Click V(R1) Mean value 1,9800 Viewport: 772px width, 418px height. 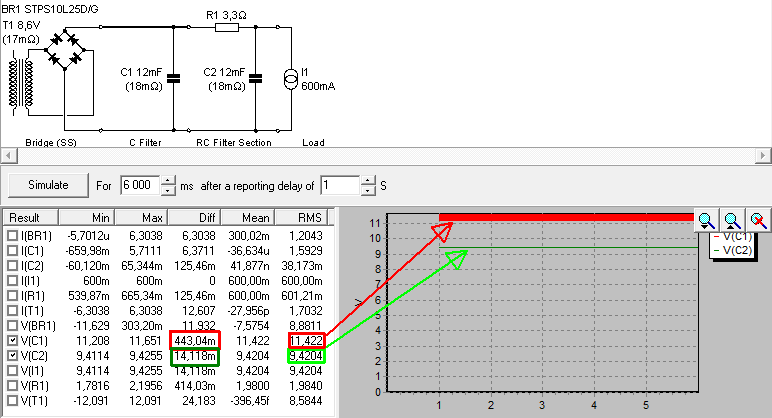[253, 386]
